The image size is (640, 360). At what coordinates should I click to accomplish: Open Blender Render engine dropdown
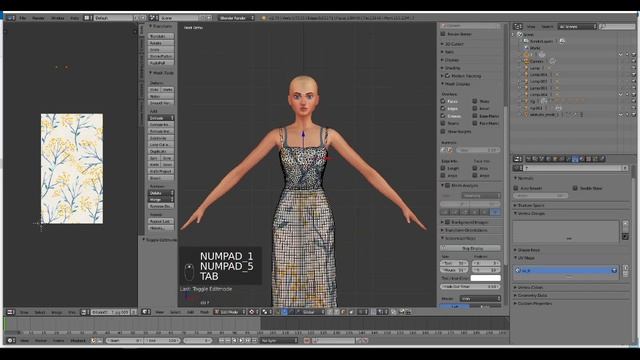236,18
